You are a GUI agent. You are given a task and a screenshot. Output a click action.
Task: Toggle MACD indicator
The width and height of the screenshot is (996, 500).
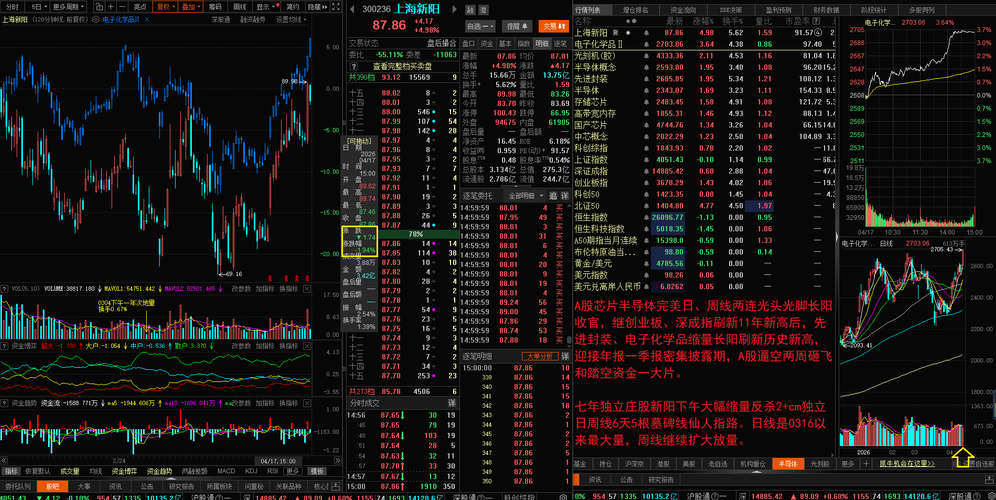point(226,471)
